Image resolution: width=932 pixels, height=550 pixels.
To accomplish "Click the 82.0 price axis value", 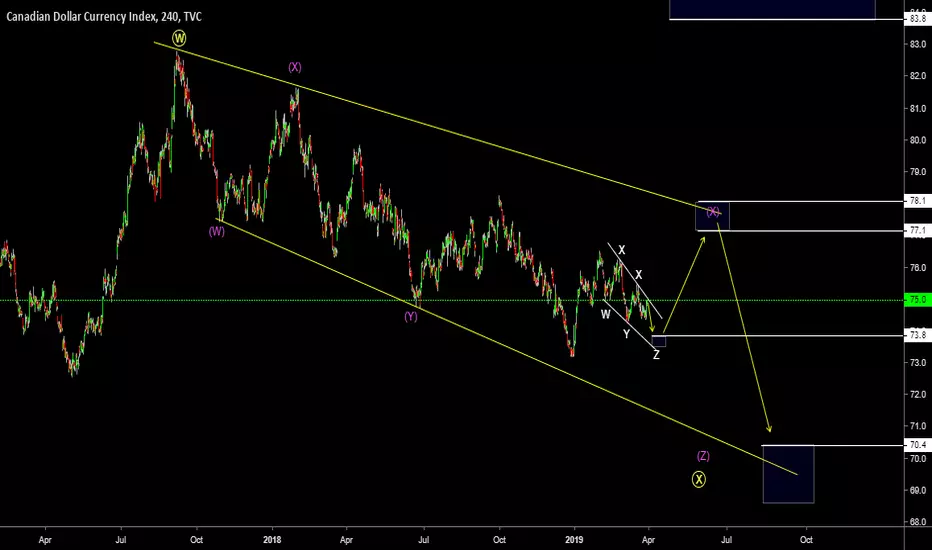I will (917, 76).
